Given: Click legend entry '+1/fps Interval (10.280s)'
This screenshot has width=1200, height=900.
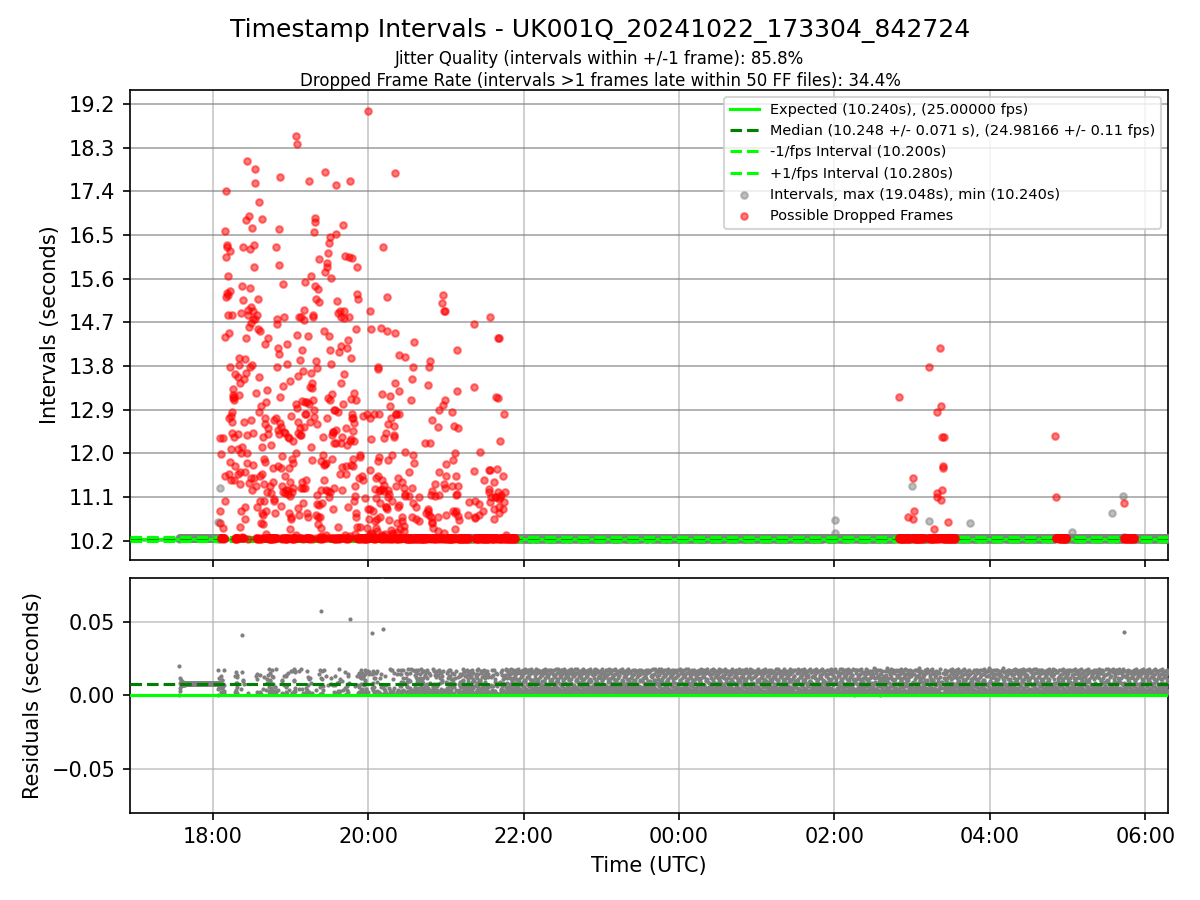Looking at the screenshot, I should click(858, 172).
